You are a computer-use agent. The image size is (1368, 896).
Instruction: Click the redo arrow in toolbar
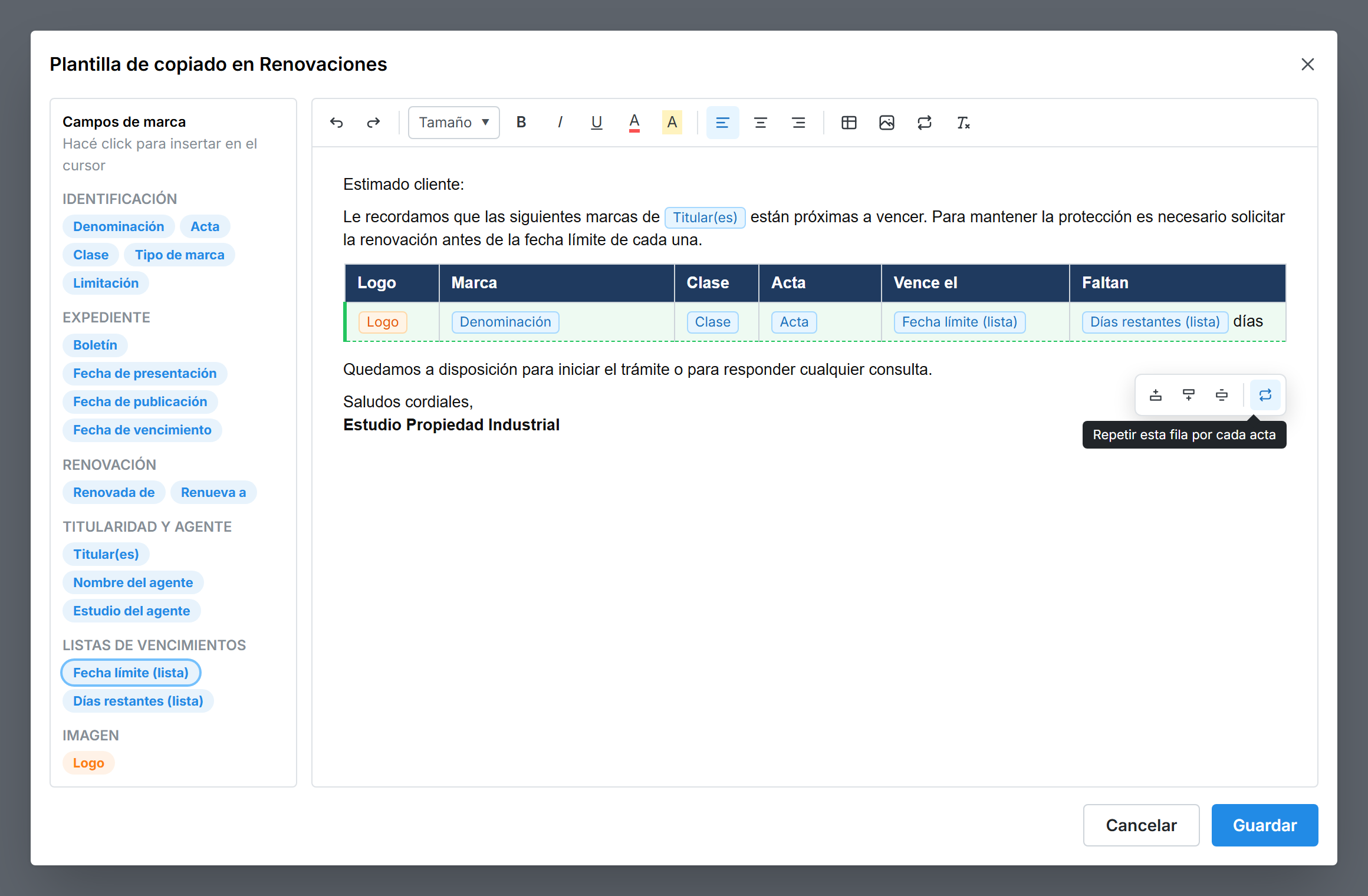(x=374, y=123)
